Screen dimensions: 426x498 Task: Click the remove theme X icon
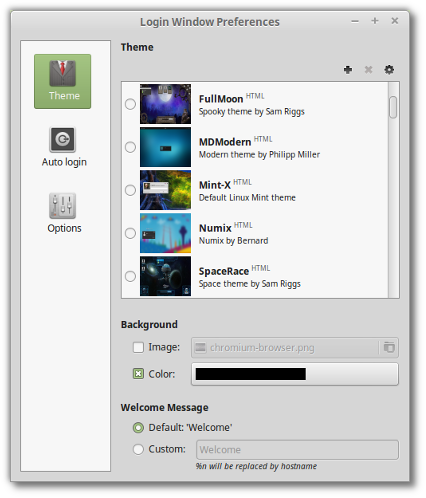pos(368,70)
